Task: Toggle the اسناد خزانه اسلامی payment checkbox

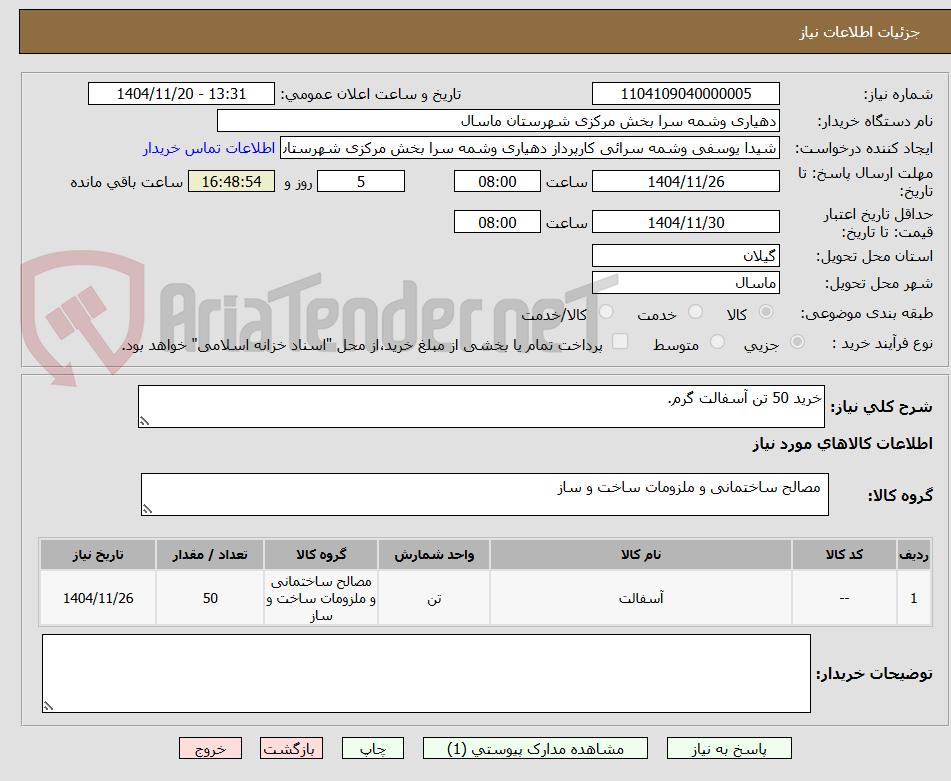Action: (620, 341)
